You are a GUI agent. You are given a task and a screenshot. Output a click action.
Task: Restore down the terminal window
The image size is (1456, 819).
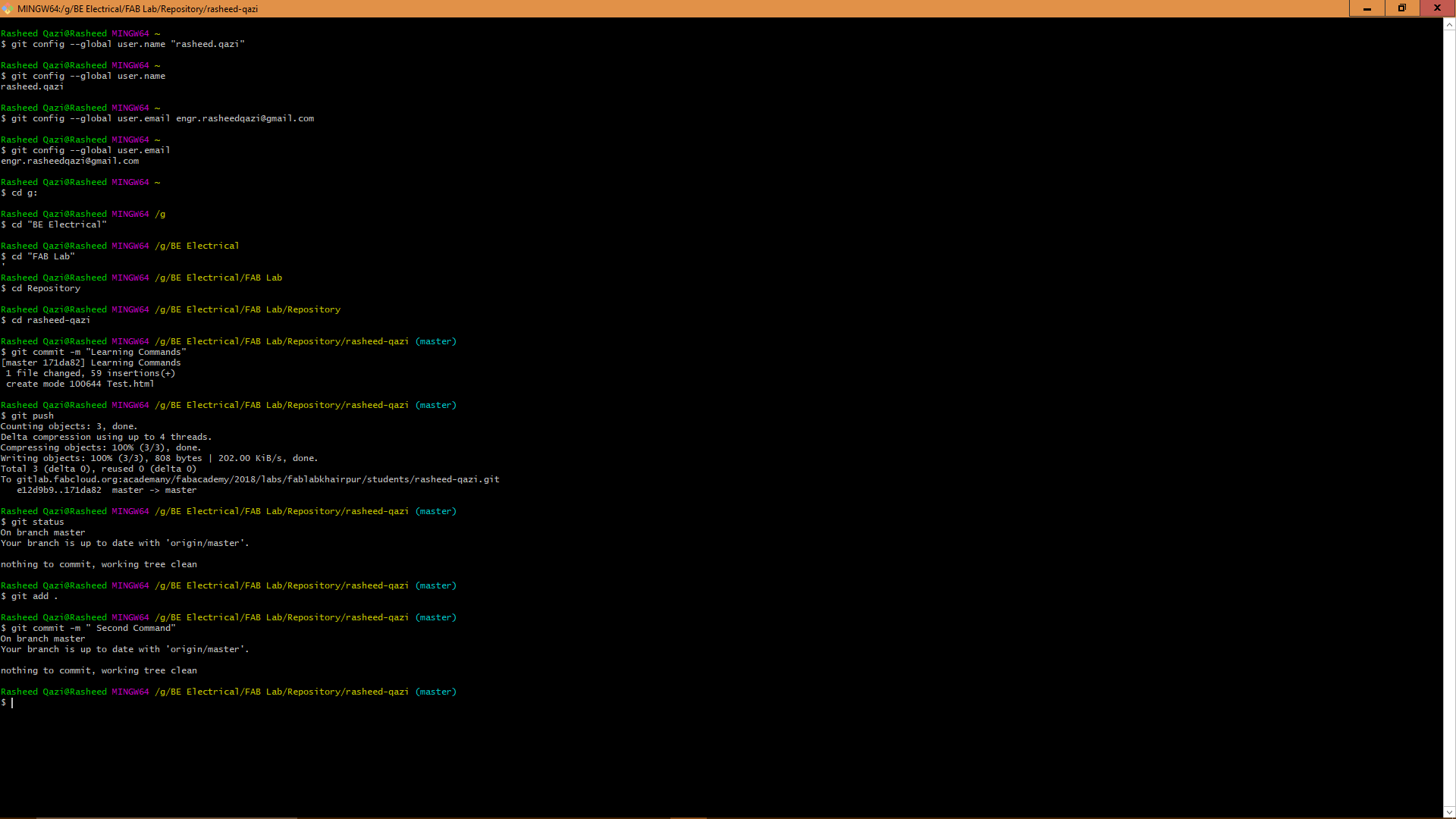coord(1401,8)
